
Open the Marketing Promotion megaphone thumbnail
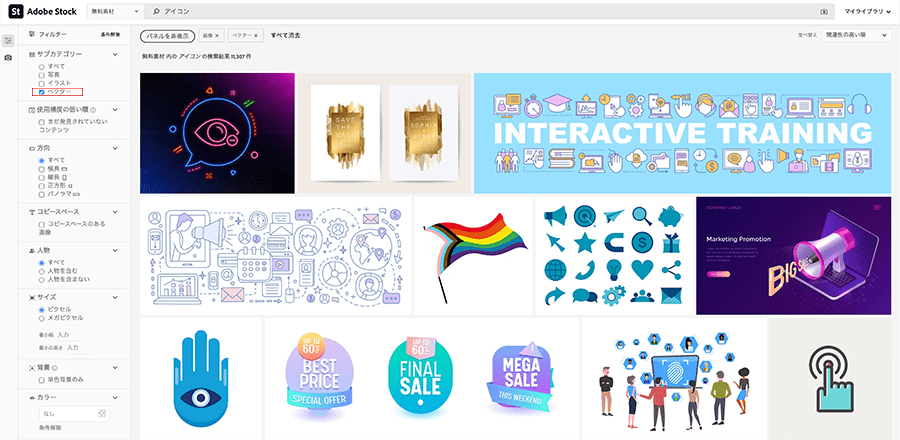[x=794, y=256]
